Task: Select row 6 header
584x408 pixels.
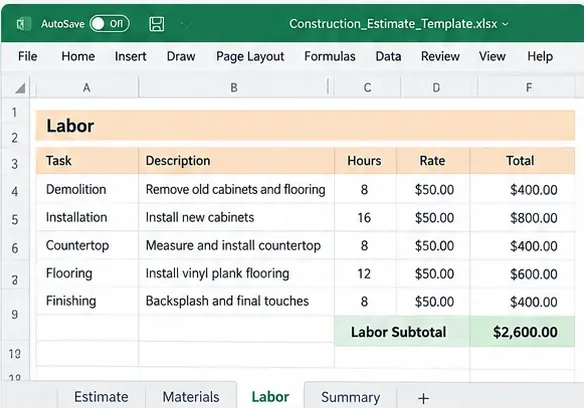Action: coord(15,248)
